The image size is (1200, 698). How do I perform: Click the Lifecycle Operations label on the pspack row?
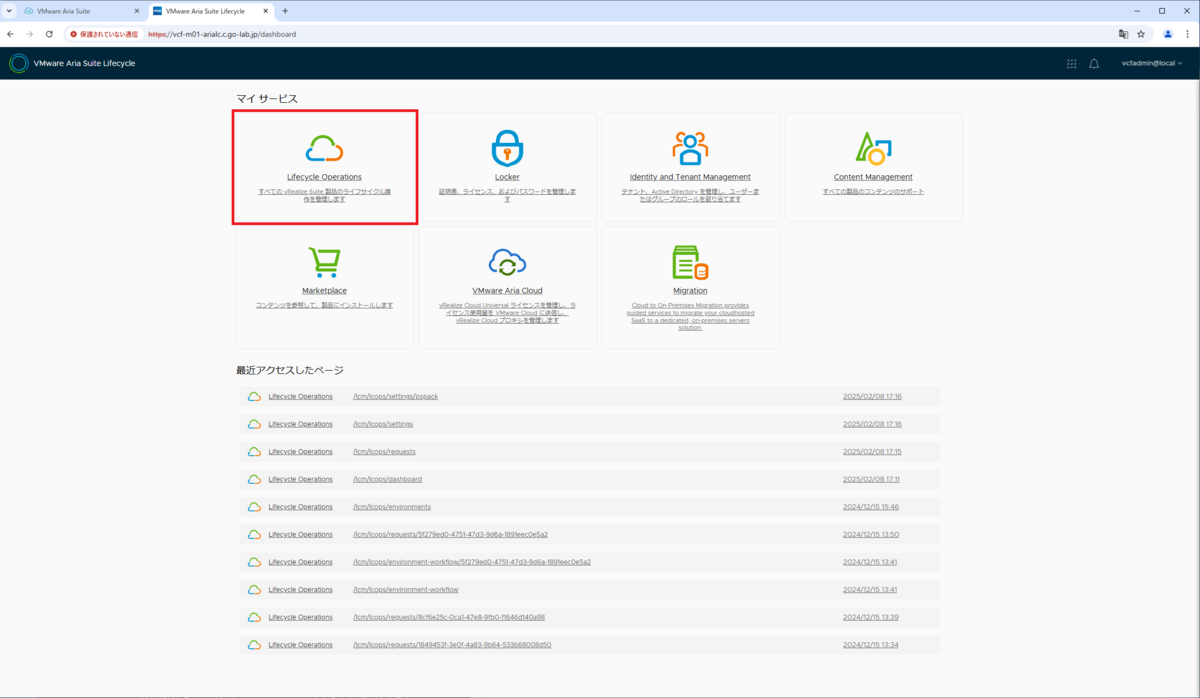[x=300, y=397]
